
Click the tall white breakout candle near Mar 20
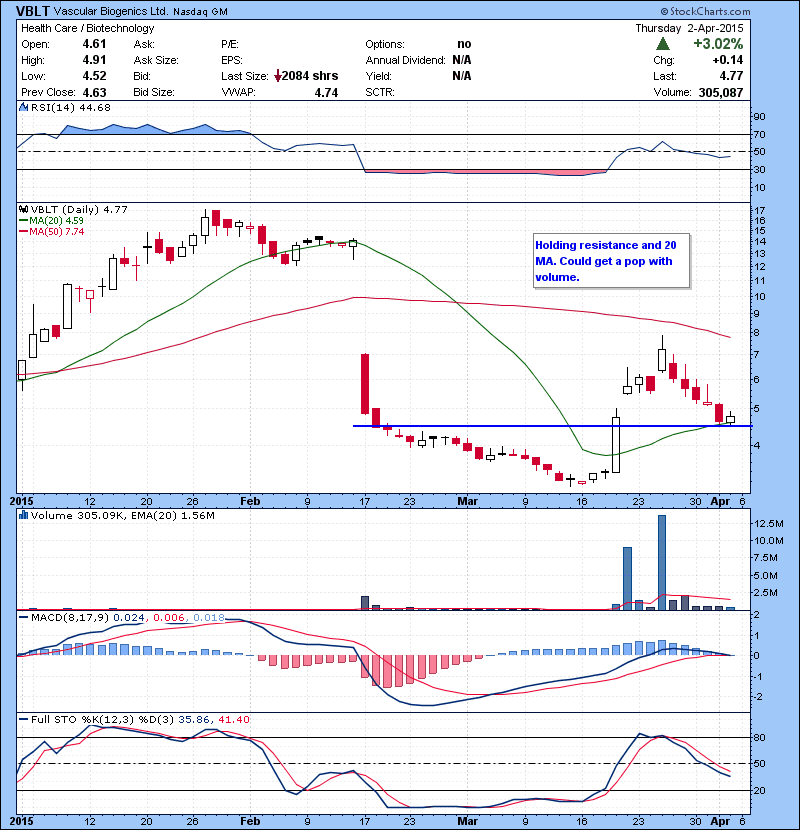(x=616, y=445)
